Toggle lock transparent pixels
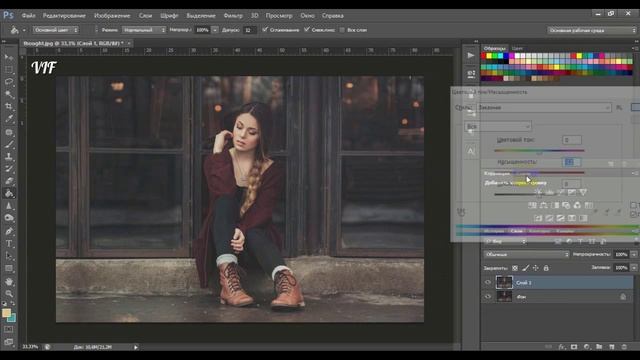Screen dimensions: 640x360 pos(515,268)
